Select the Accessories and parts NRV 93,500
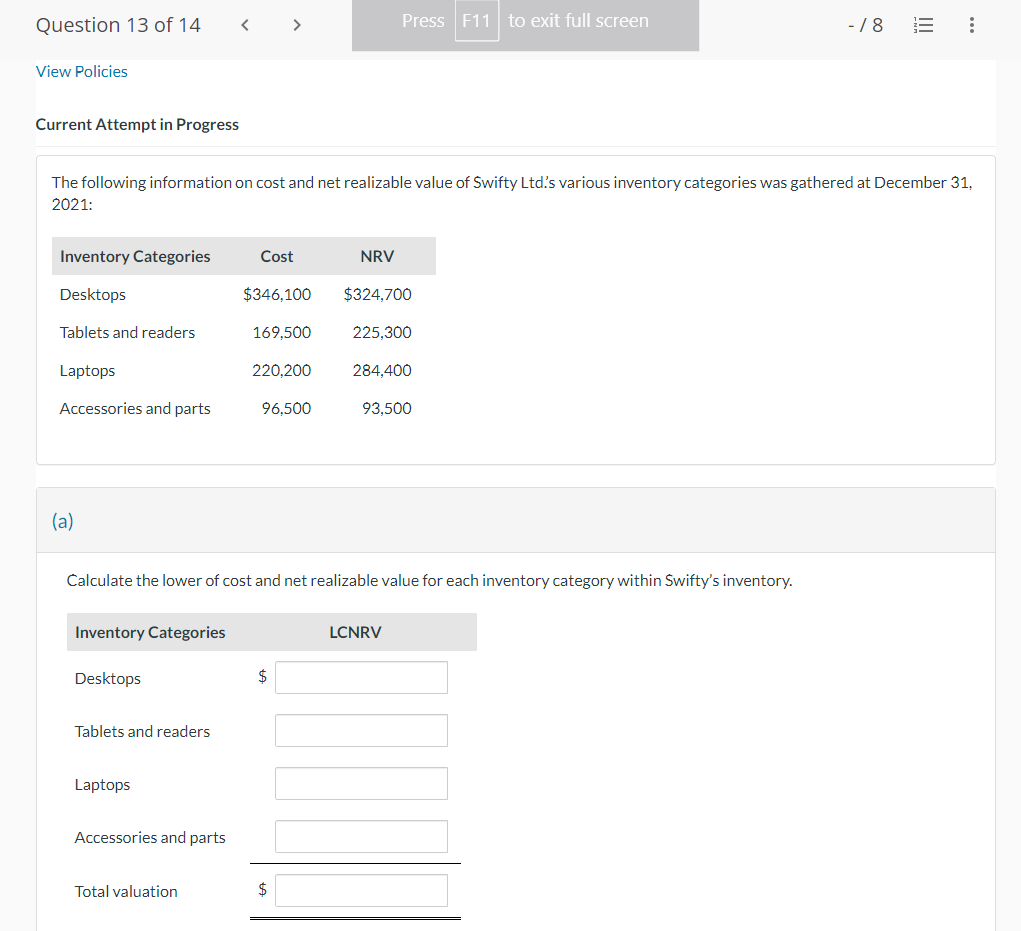 pyautogui.click(x=387, y=408)
